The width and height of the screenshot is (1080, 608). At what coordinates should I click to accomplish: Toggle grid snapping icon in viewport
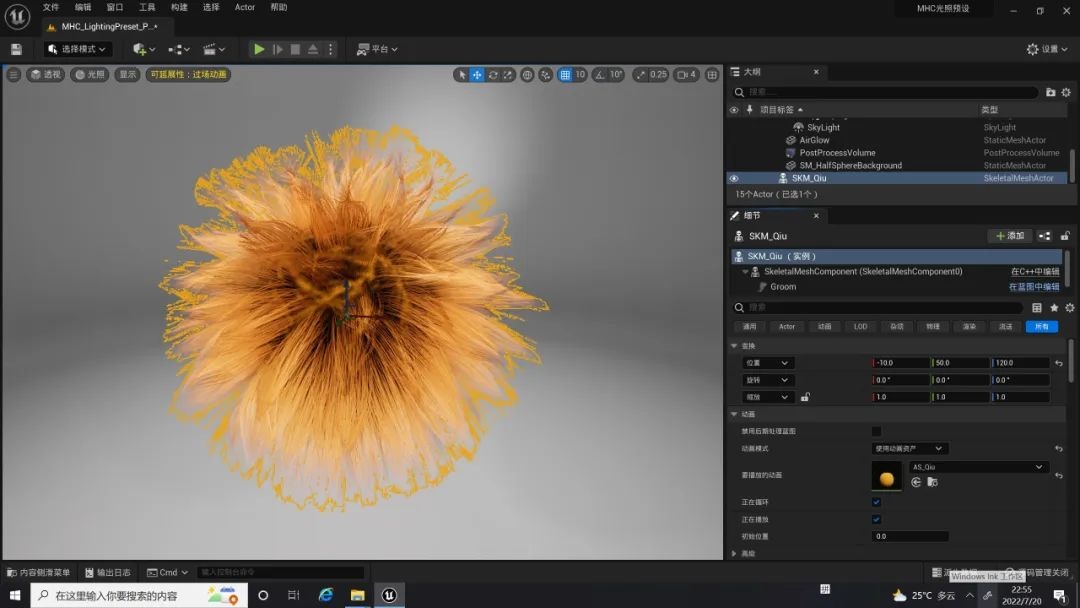point(565,75)
